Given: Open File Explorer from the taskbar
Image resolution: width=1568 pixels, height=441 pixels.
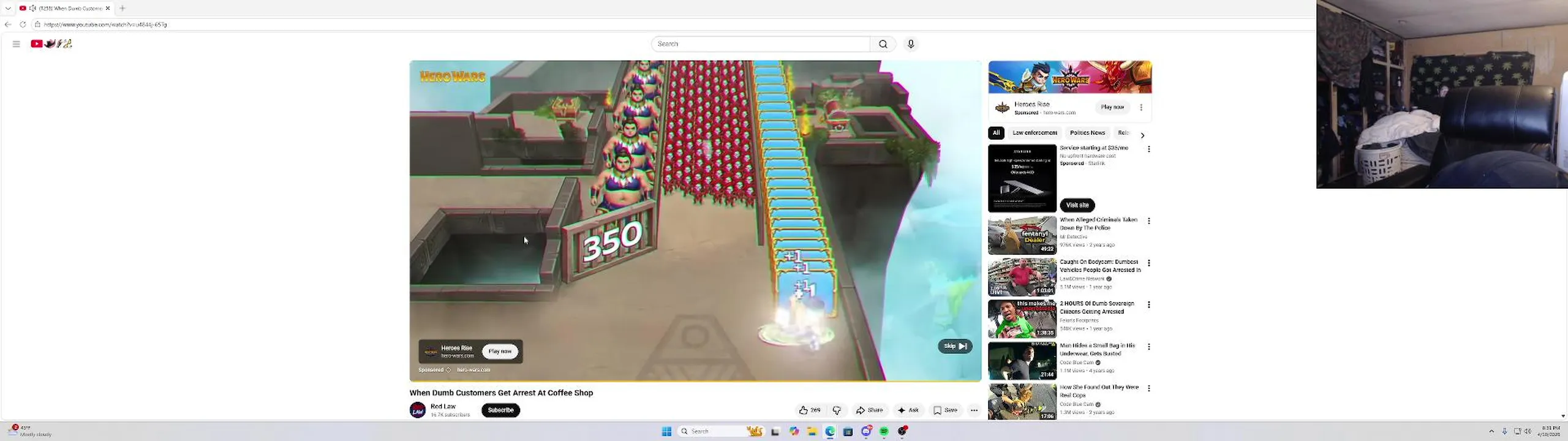Looking at the screenshot, I should point(812,432).
